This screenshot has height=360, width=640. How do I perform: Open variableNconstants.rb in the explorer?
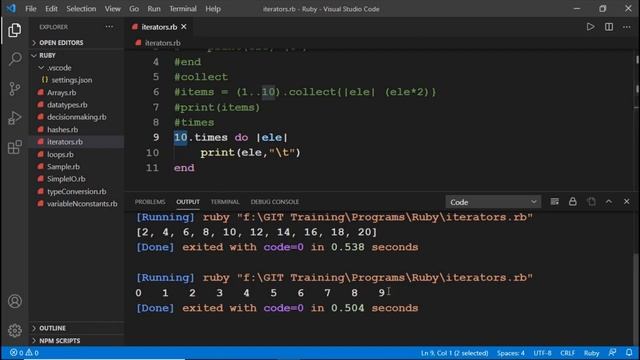click(x=82, y=204)
